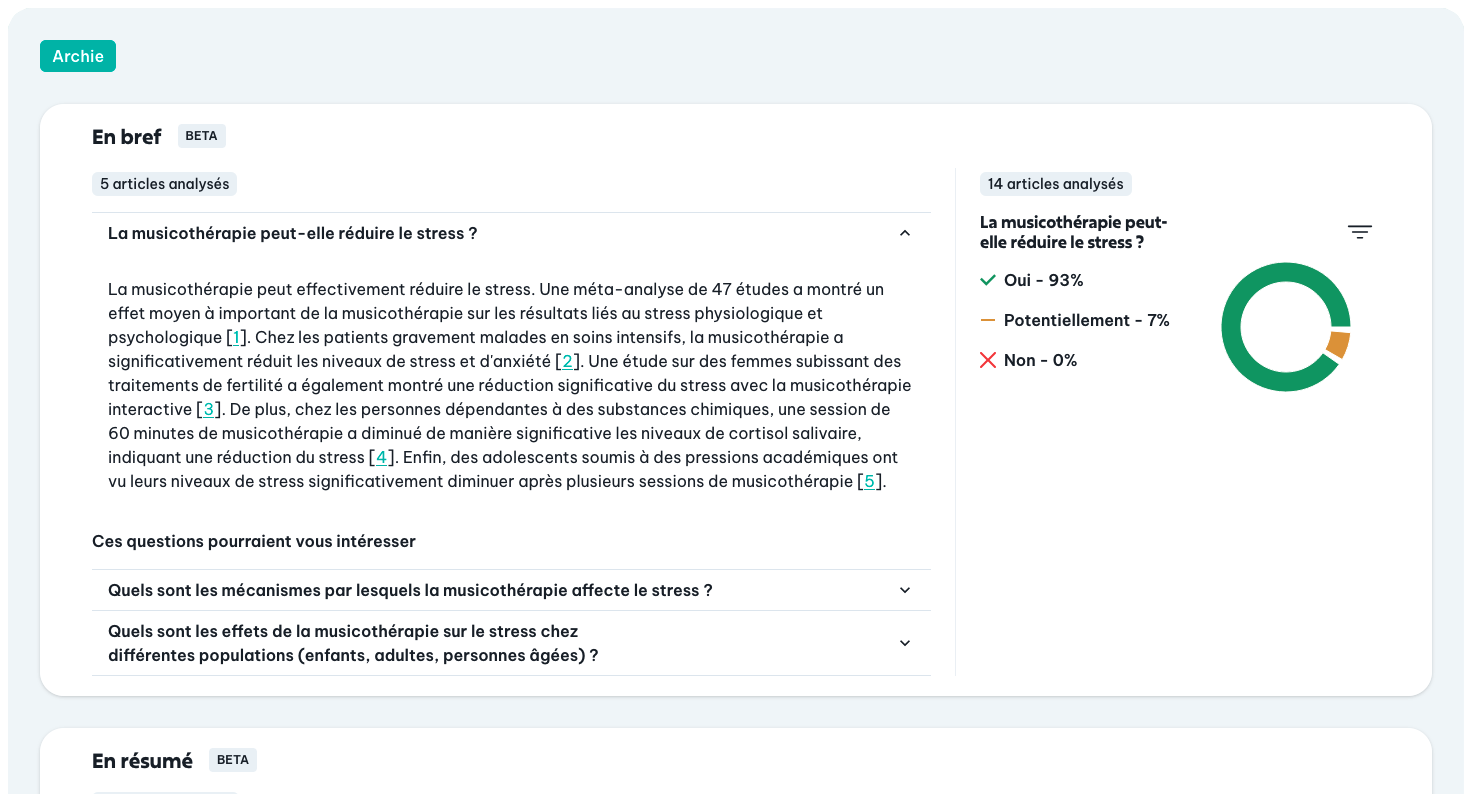
Task: Click the 'En résumé' heading
Action: [x=142, y=761]
